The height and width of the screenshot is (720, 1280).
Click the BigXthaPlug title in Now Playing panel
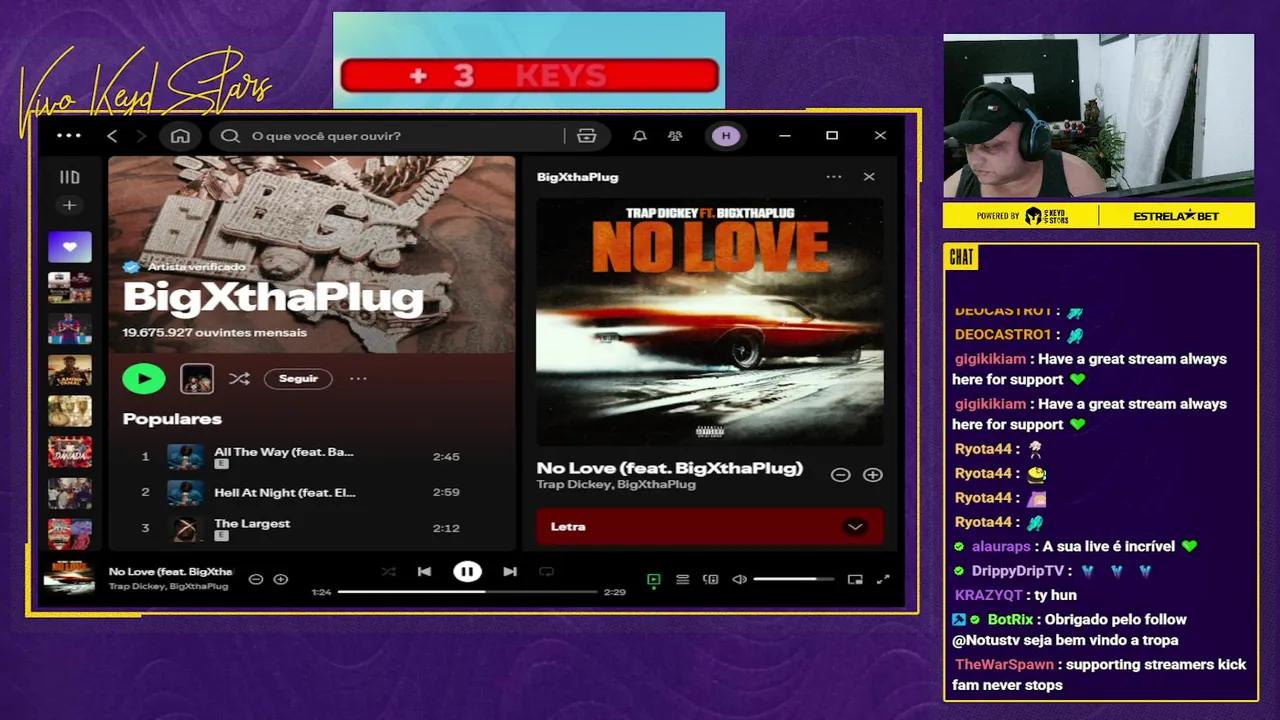(x=577, y=177)
